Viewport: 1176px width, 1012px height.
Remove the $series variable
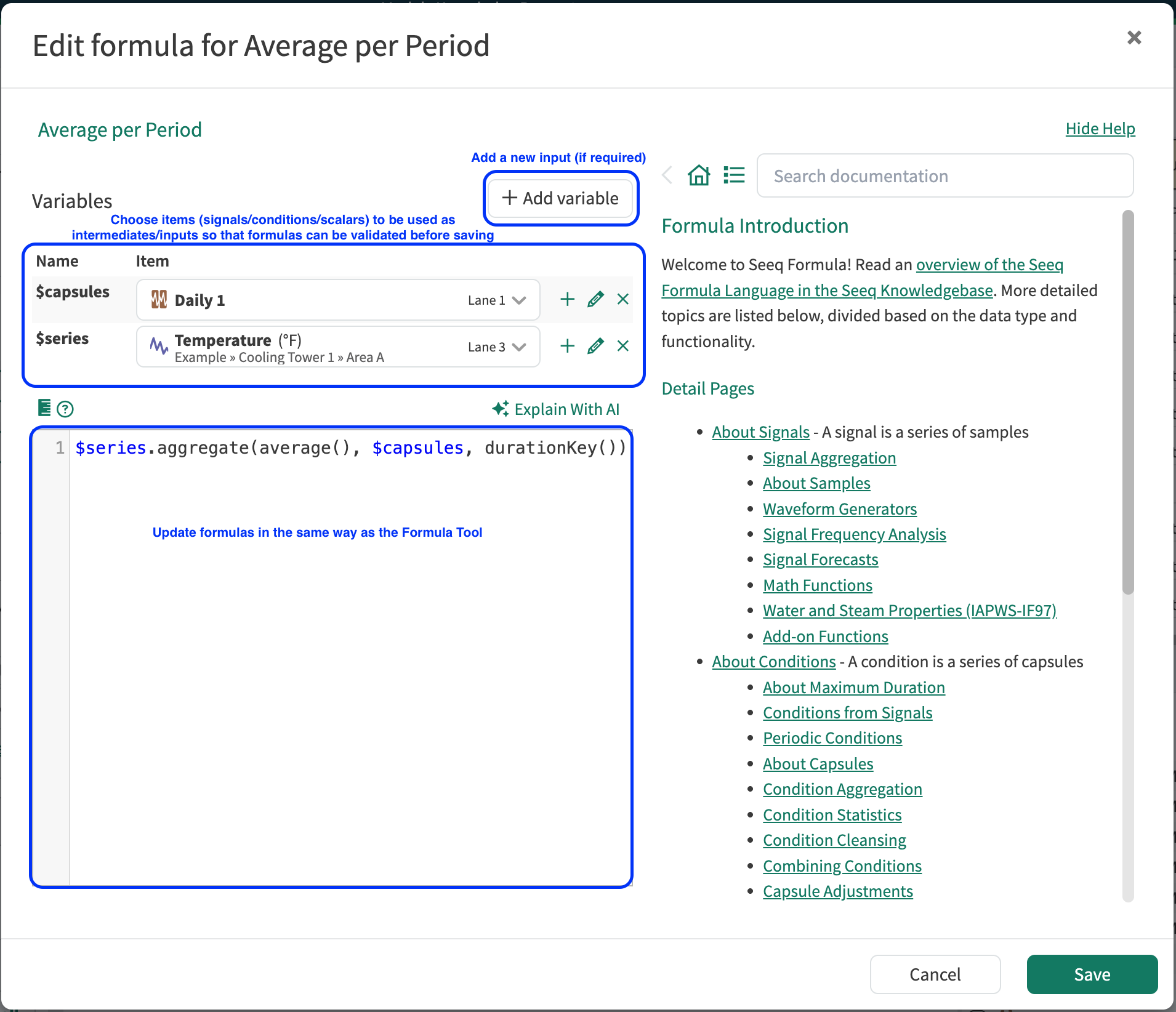(x=623, y=346)
